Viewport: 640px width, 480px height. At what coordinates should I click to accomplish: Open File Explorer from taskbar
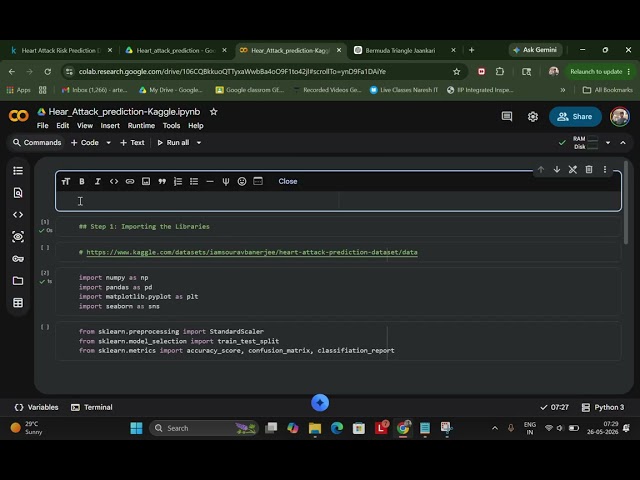click(x=315, y=428)
